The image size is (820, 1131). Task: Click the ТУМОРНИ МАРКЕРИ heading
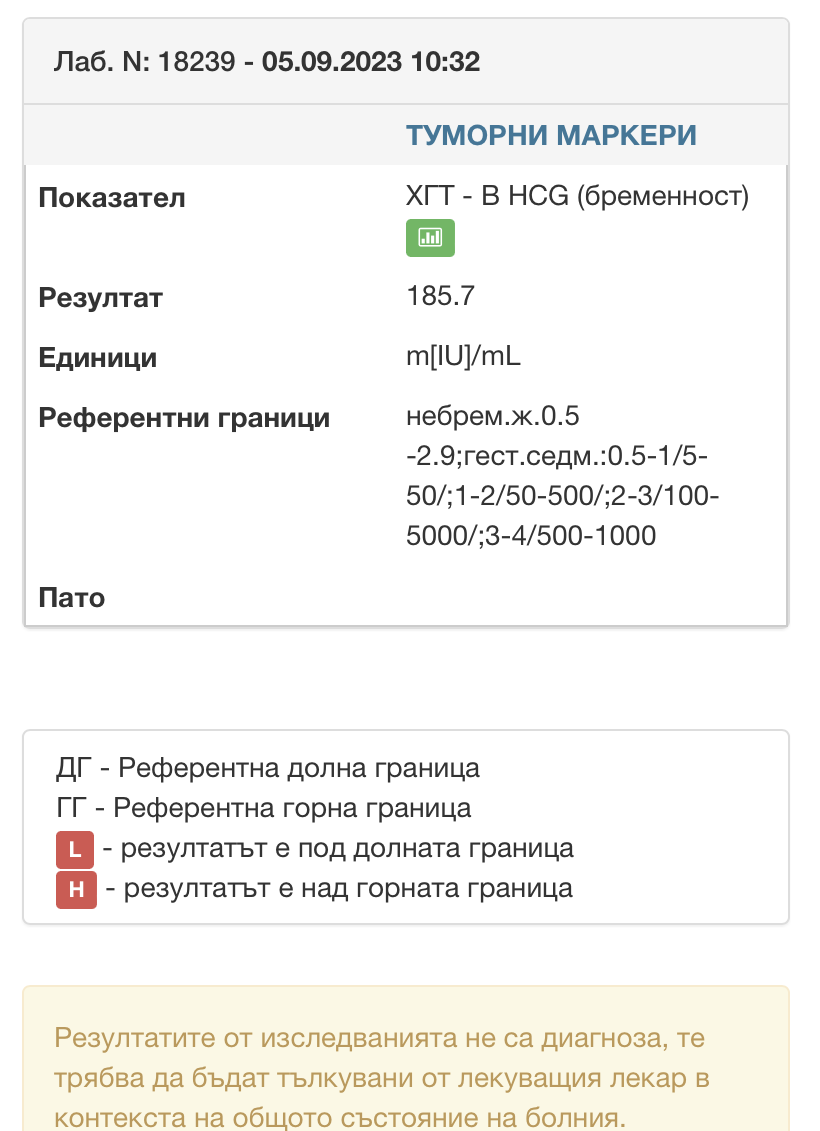(551, 136)
